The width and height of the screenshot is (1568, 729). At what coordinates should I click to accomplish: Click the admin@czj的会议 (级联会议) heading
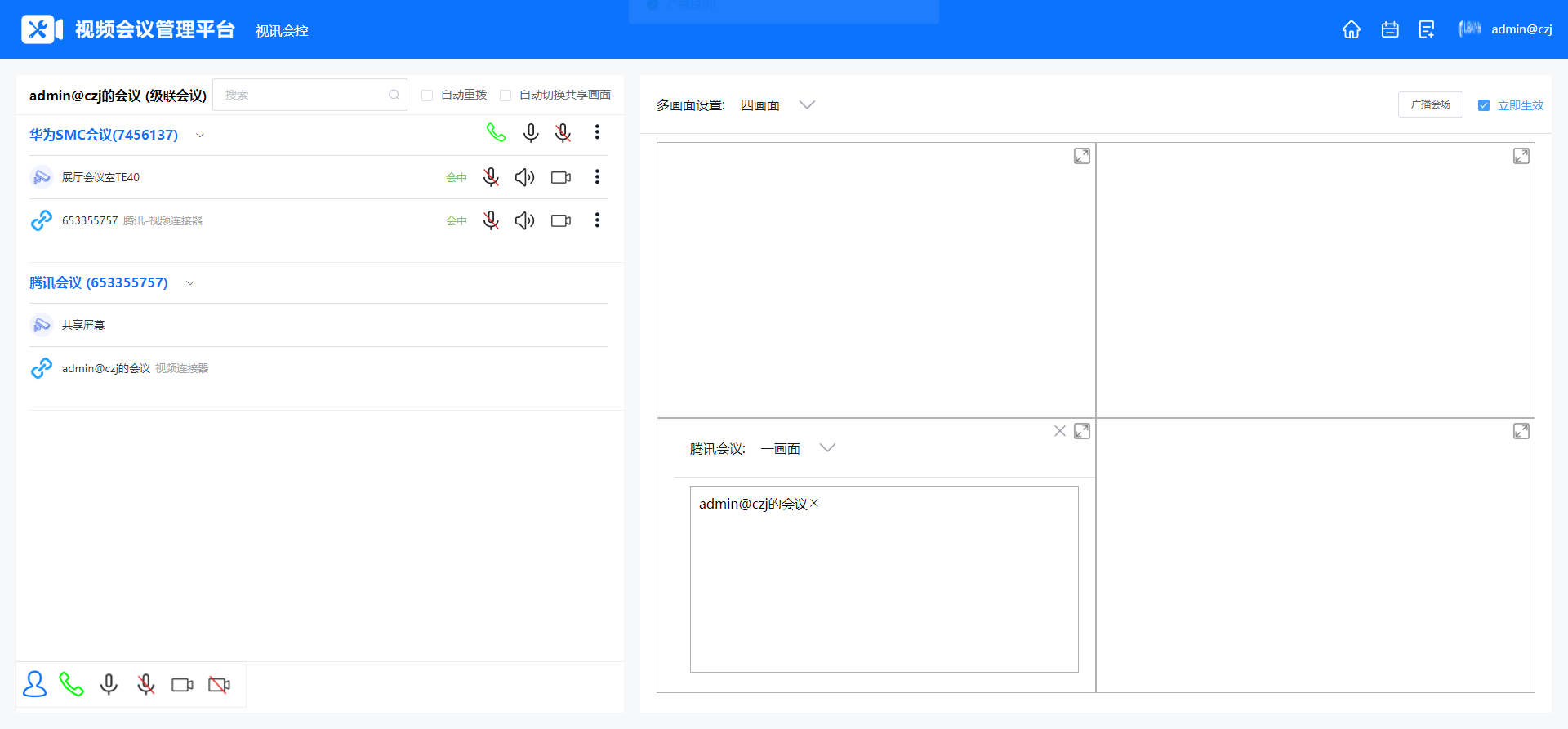point(118,96)
